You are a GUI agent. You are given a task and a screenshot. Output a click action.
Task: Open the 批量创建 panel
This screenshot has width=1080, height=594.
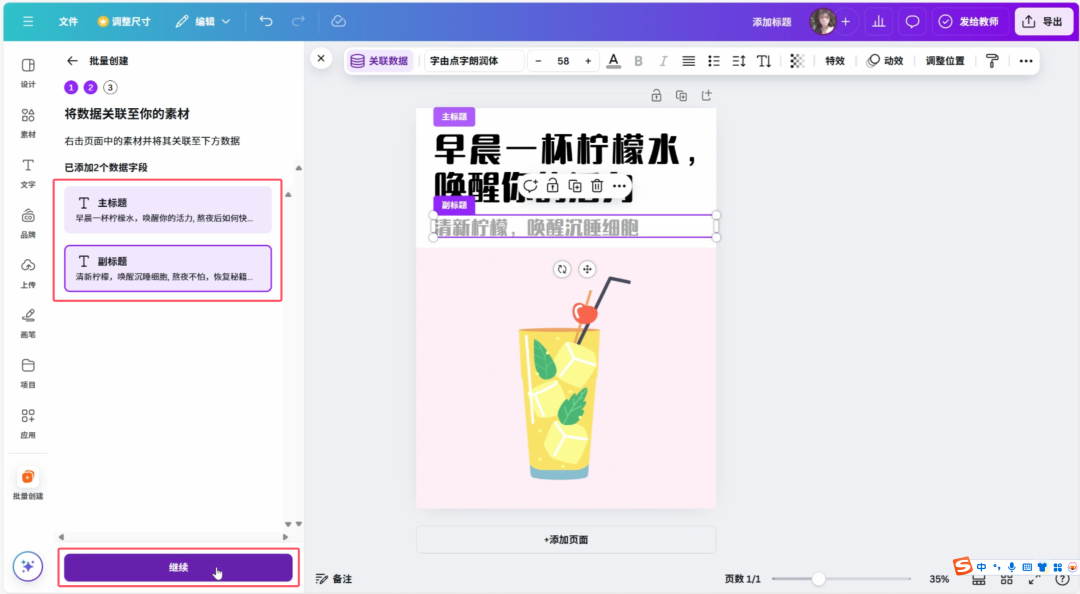tap(27, 484)
